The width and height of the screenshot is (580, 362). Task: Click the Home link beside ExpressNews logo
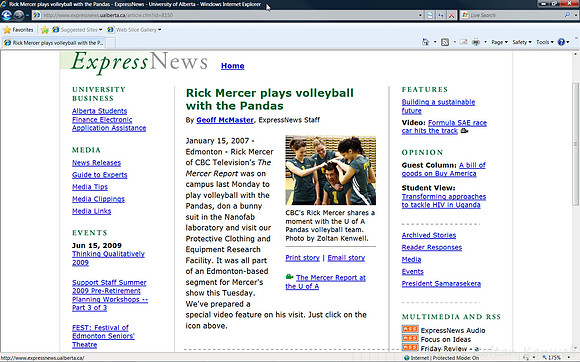click(x=233, y=66)
